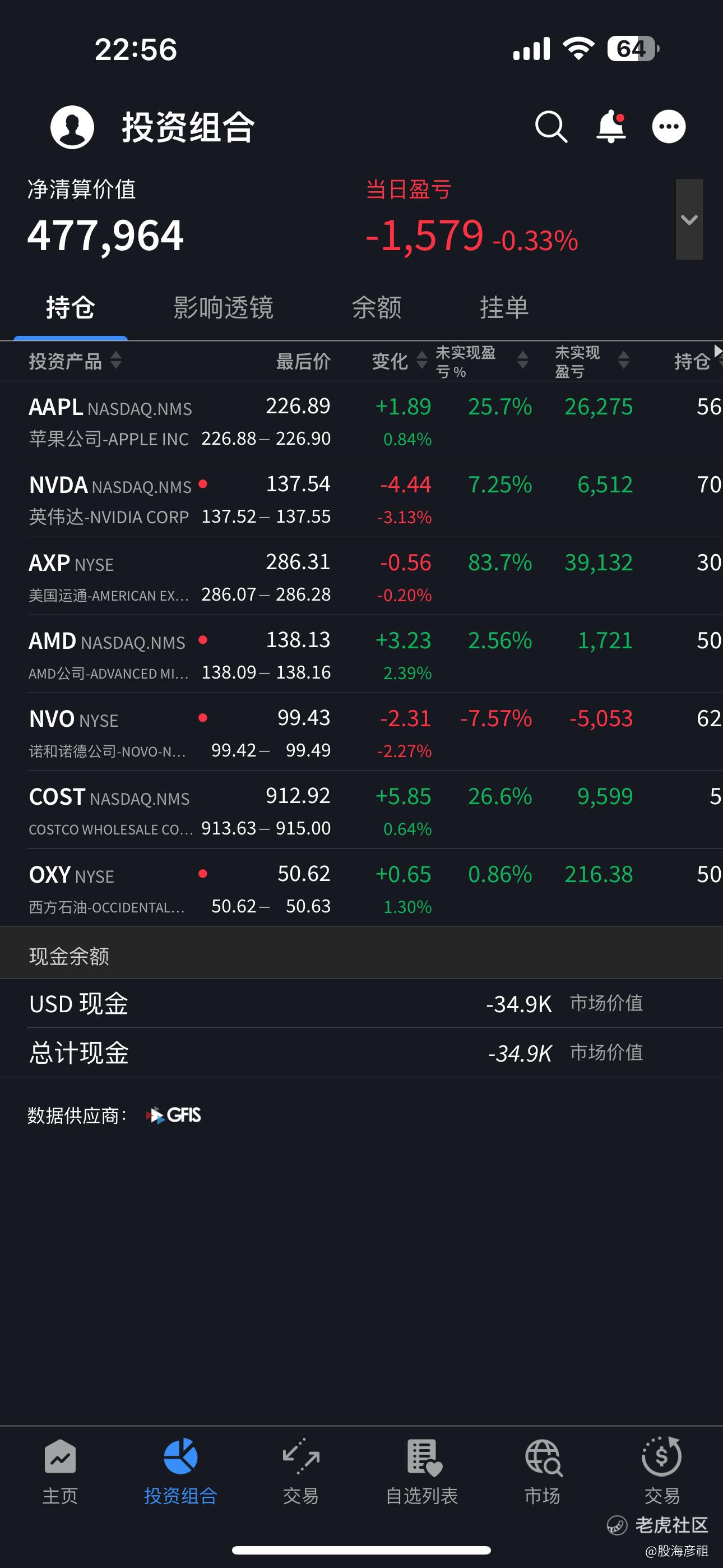The image size is (723, 1568).
Task: Tap the search magnifier icon
Action: 551,127
